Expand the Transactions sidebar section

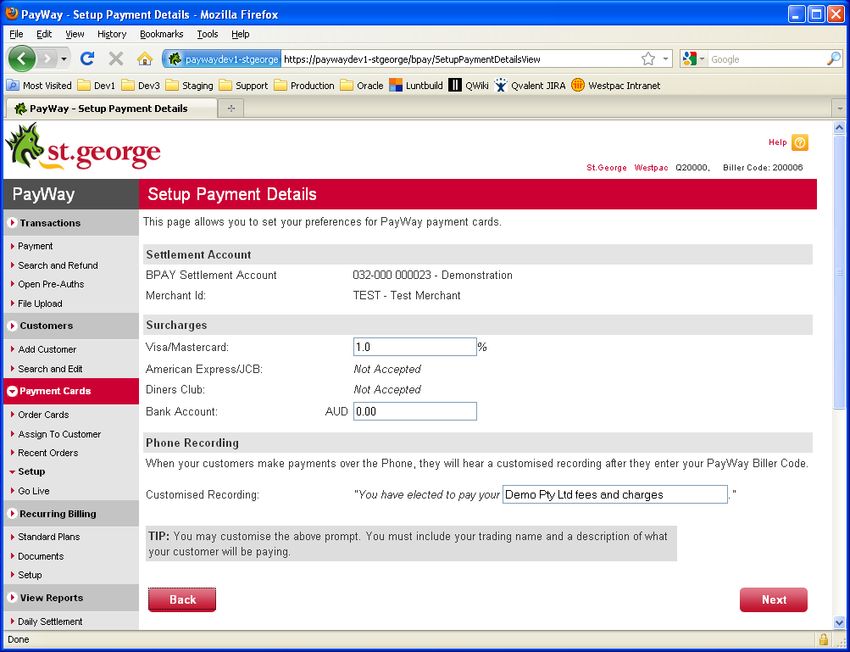71,223
